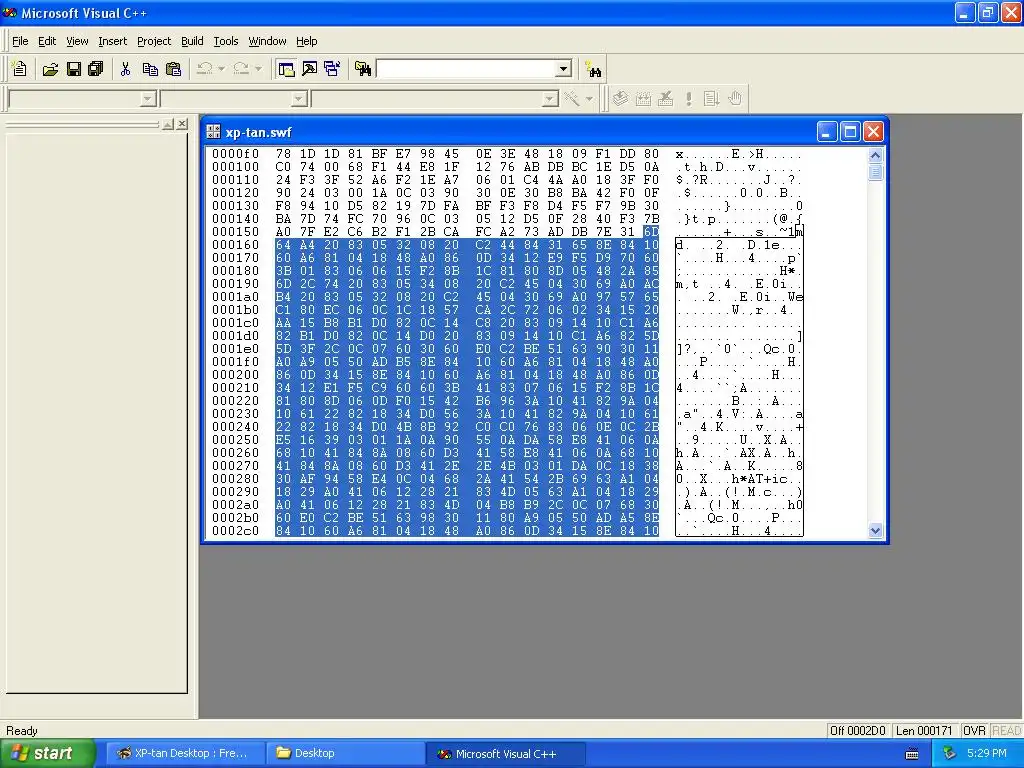1024x768 pixels.
Task: Click the hex view scroll up arrow
Action: (x=875, y=155)
